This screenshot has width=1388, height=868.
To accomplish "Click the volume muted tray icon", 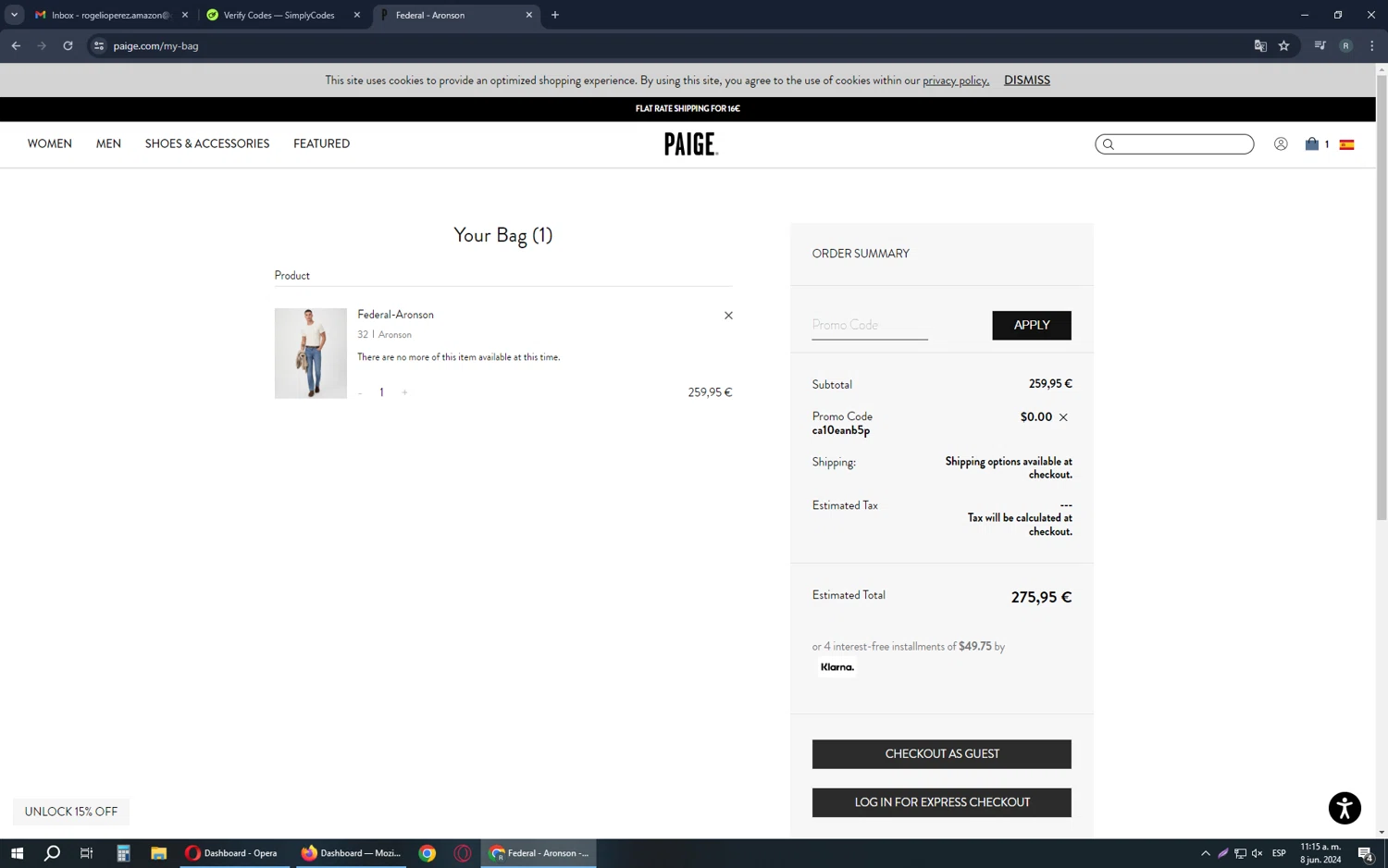I will tap(1257, 853).
